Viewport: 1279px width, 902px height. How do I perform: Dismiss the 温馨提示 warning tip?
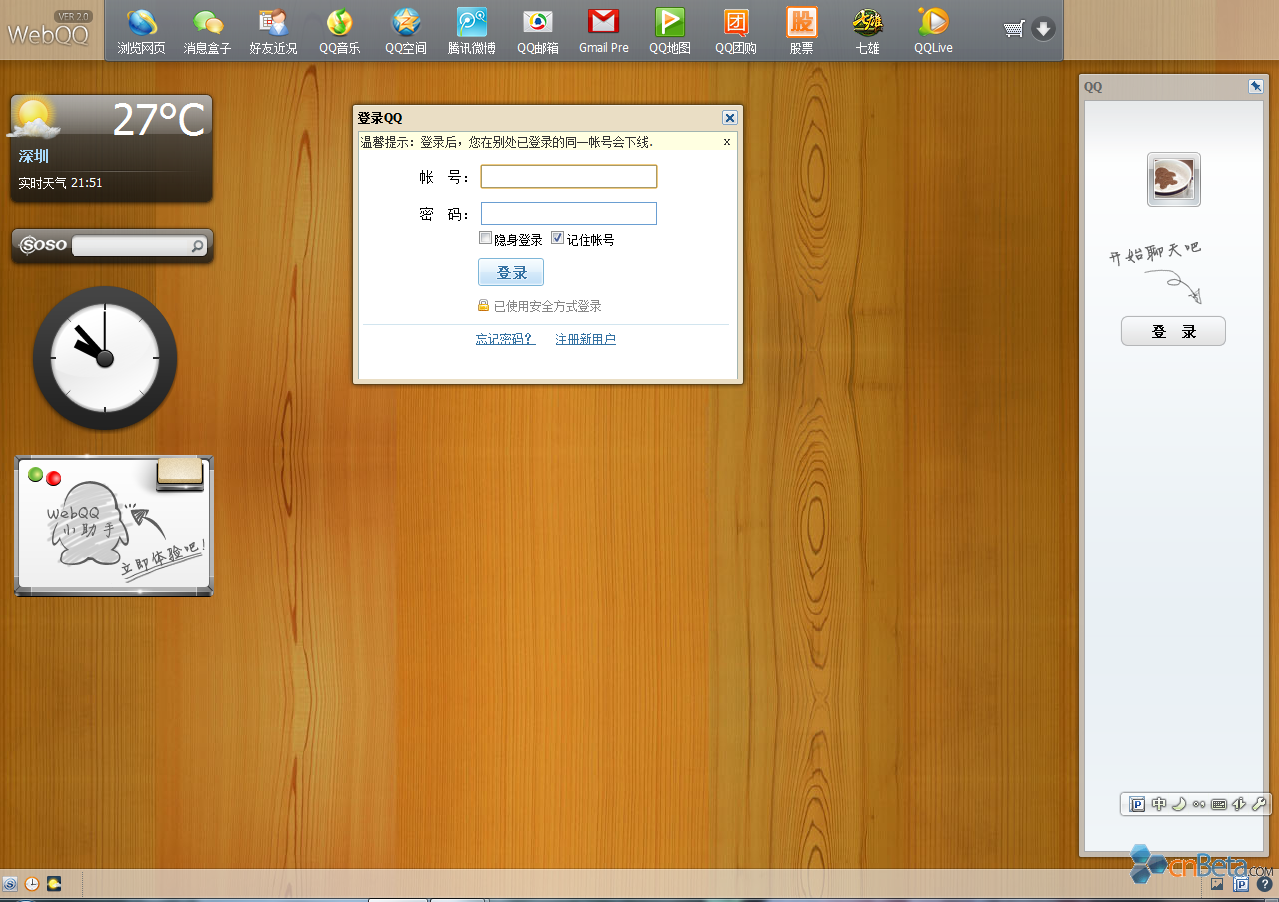727,142
